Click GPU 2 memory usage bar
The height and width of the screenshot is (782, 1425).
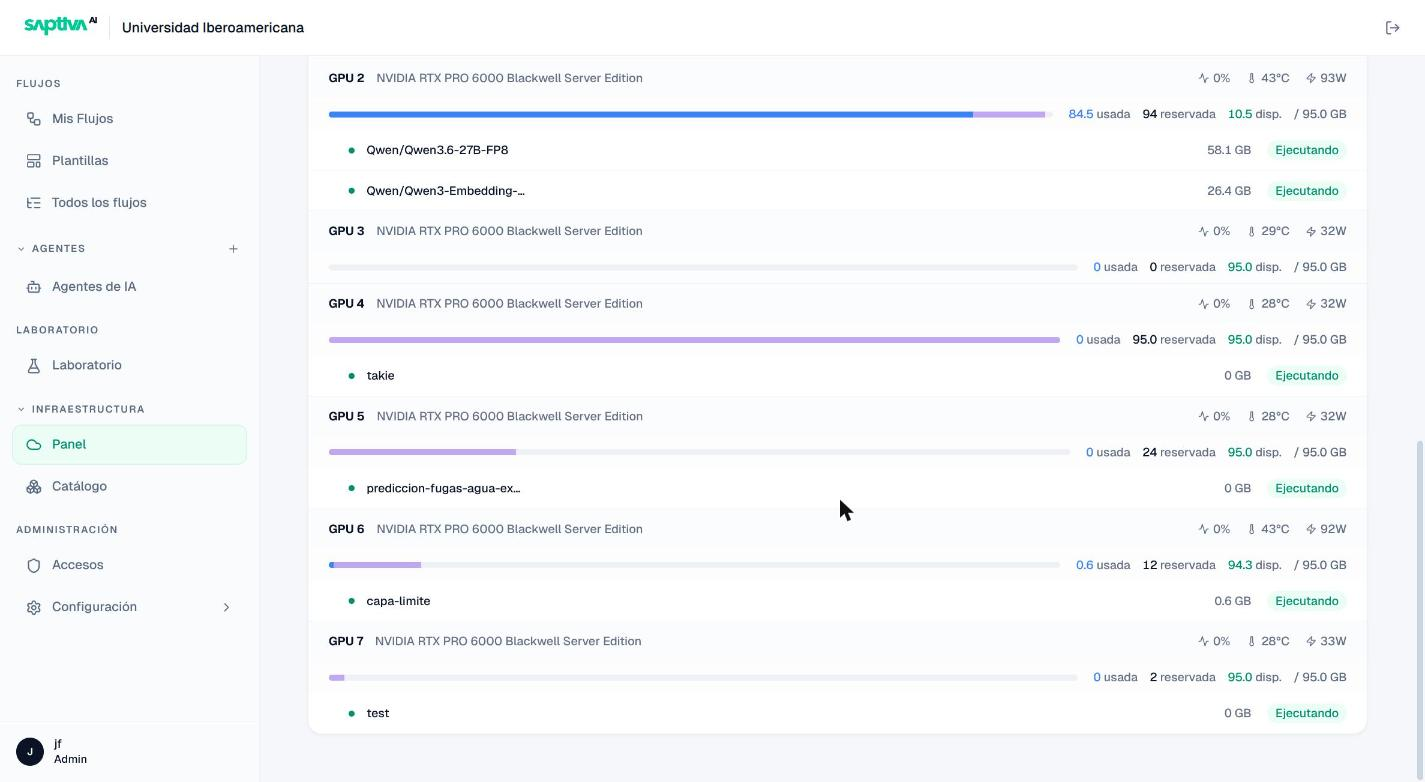690,115
